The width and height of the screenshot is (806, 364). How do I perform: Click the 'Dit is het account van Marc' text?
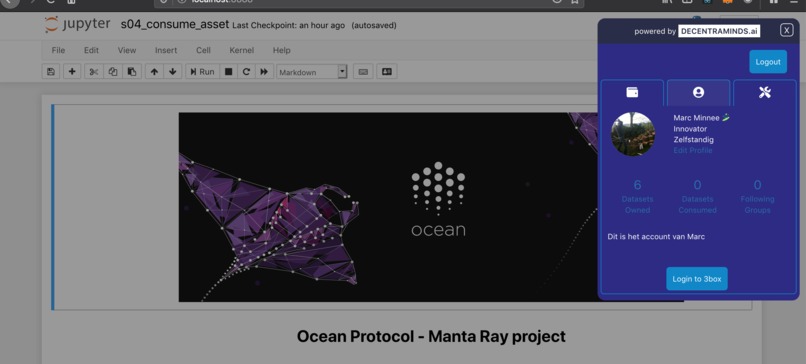(656, 236)
